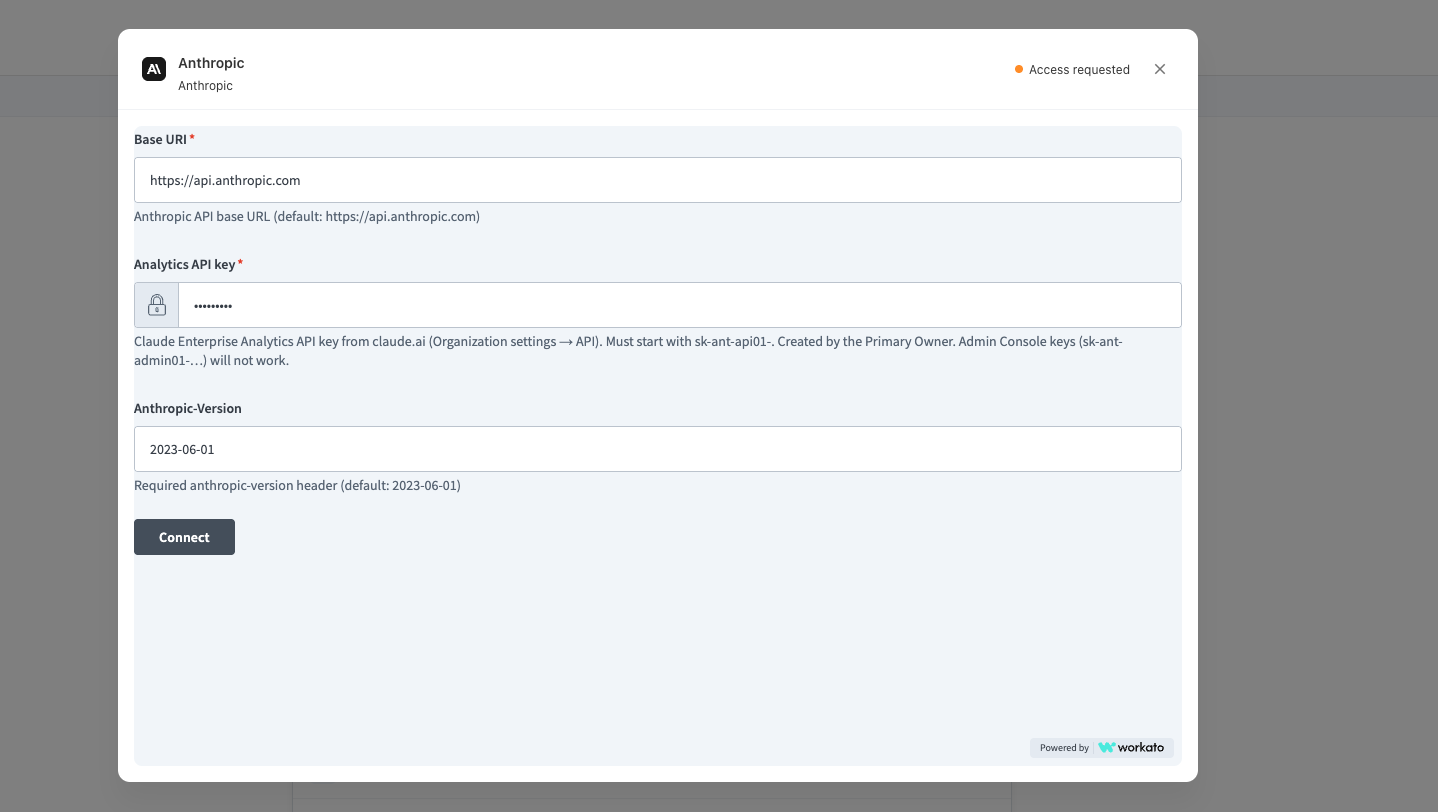Click the orange Access requested status dot
This screenshot has height=812, width=1438.
(1019, 69)
